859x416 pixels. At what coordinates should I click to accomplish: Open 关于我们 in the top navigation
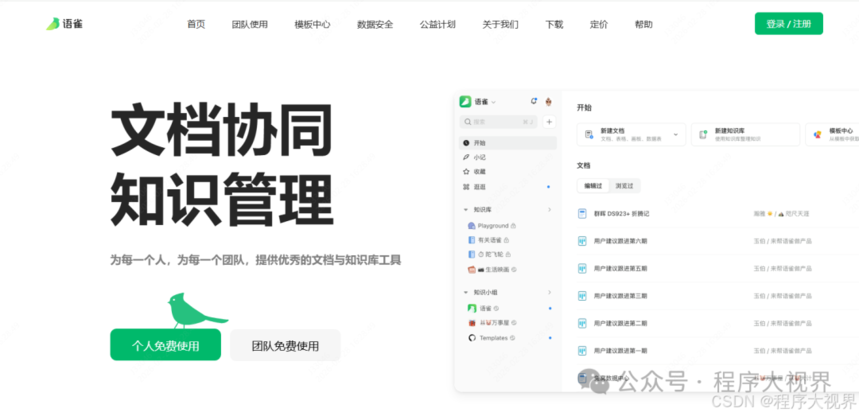pyautogui.click(x=500, y=24)
